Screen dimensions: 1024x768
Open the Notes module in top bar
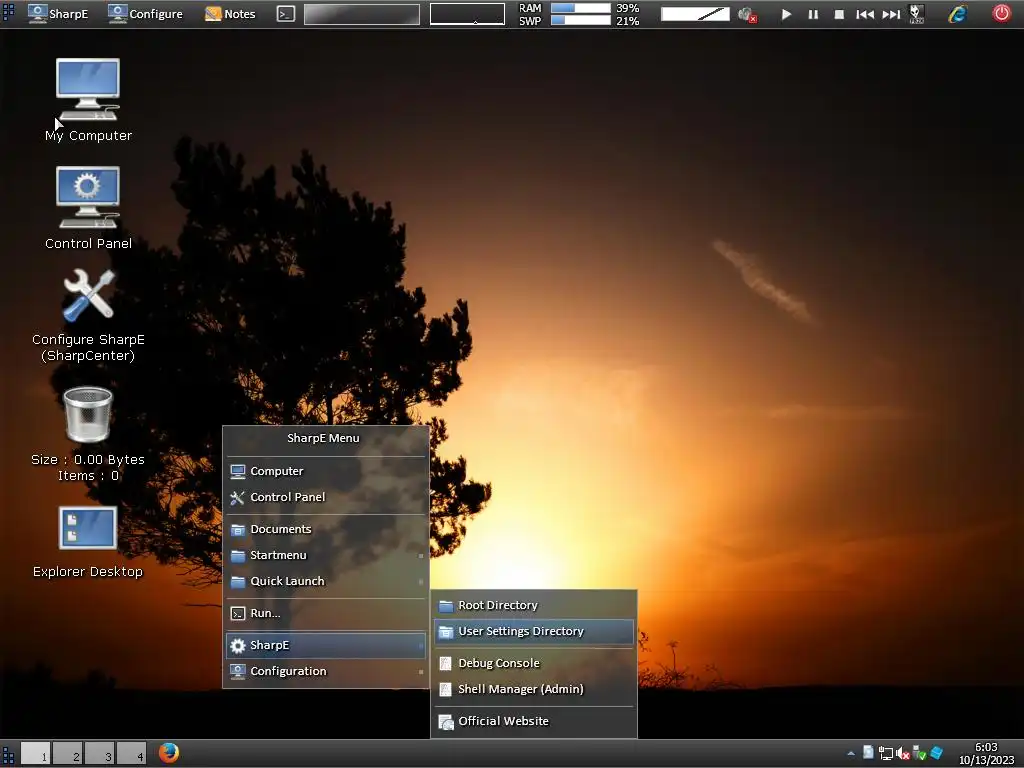pyautogui.click(x=230, y=14)
